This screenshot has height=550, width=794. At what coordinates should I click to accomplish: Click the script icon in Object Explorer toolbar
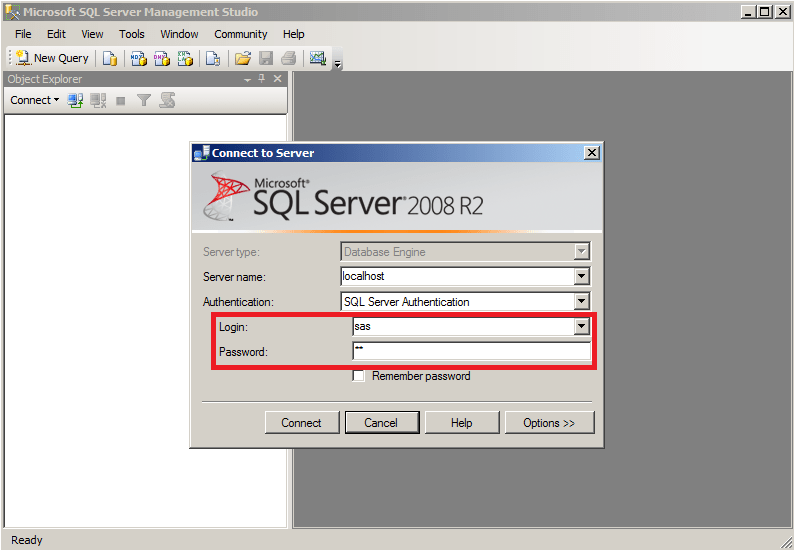[x=167, y=100]
